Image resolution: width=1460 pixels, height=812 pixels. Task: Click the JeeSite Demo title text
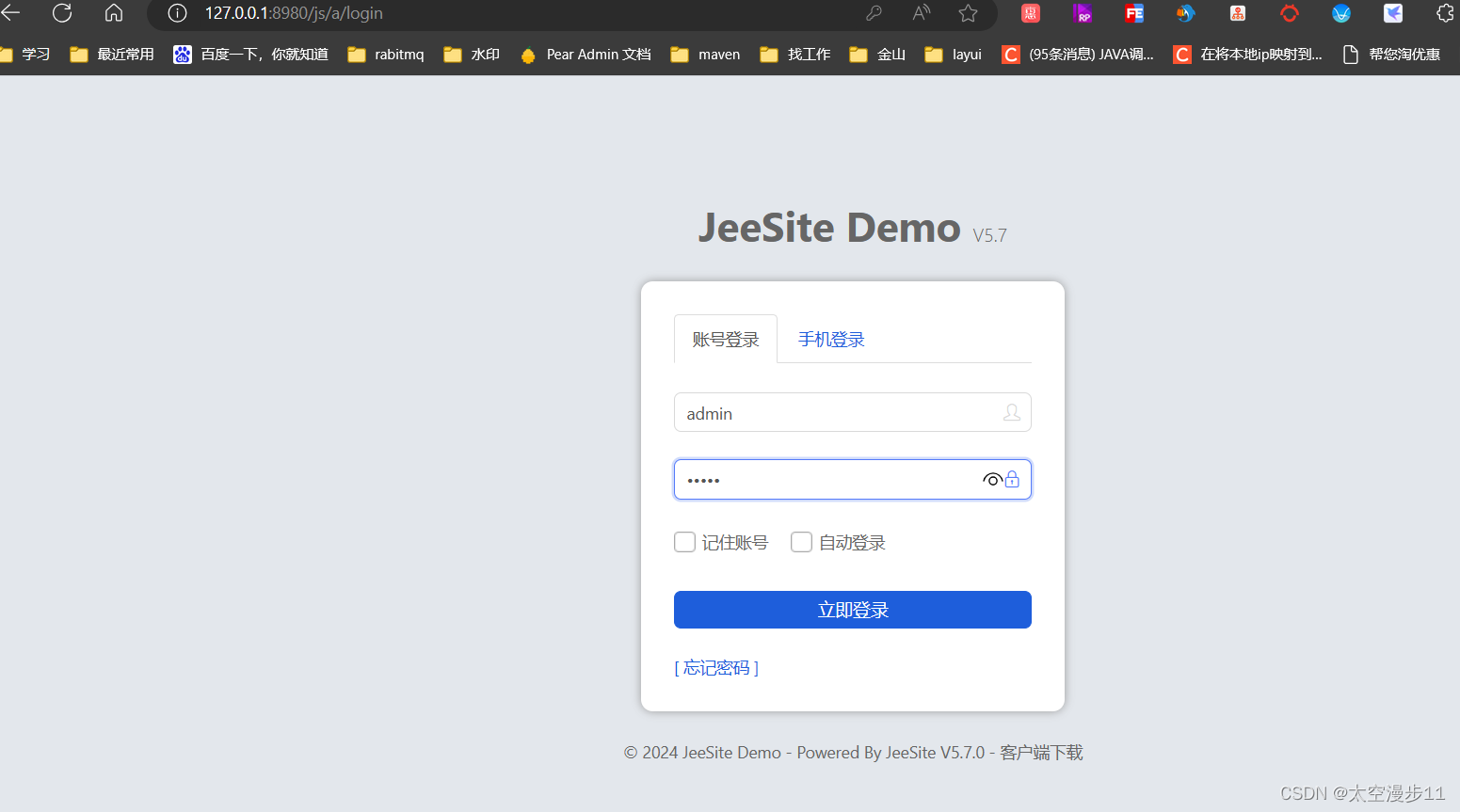click(x=829, y=228)
